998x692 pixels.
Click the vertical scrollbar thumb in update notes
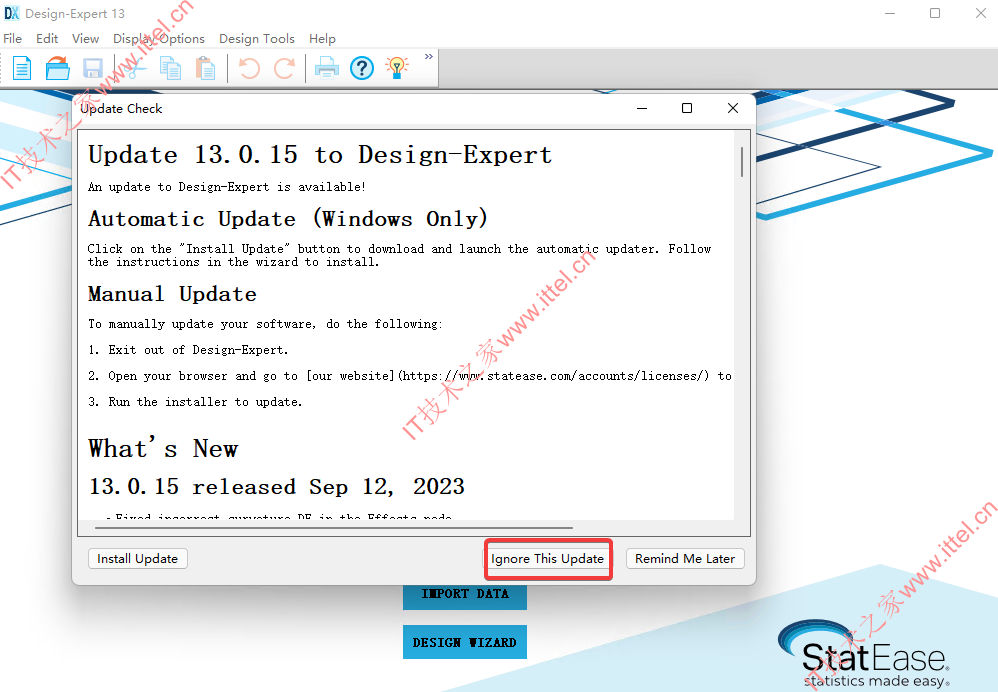click(741, 162)
